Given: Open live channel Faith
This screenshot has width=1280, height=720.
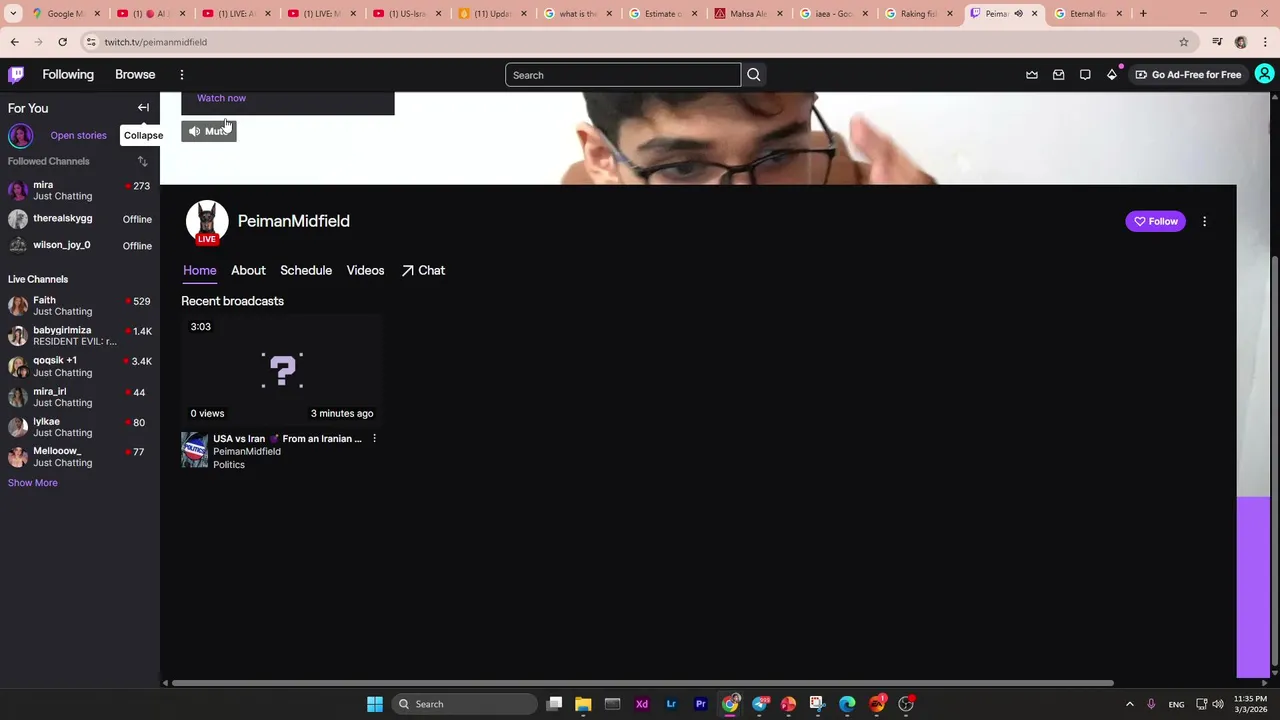Looking at the screenshot, I should [79, 305].
